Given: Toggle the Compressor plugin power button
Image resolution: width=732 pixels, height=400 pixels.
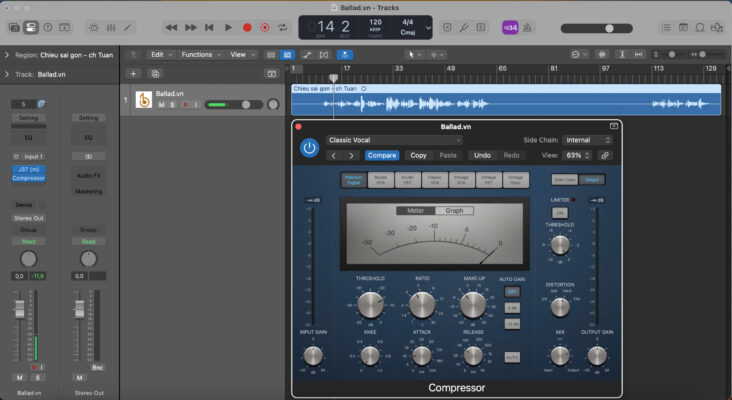Looking at the screenshot, I should tap(309, 148).
